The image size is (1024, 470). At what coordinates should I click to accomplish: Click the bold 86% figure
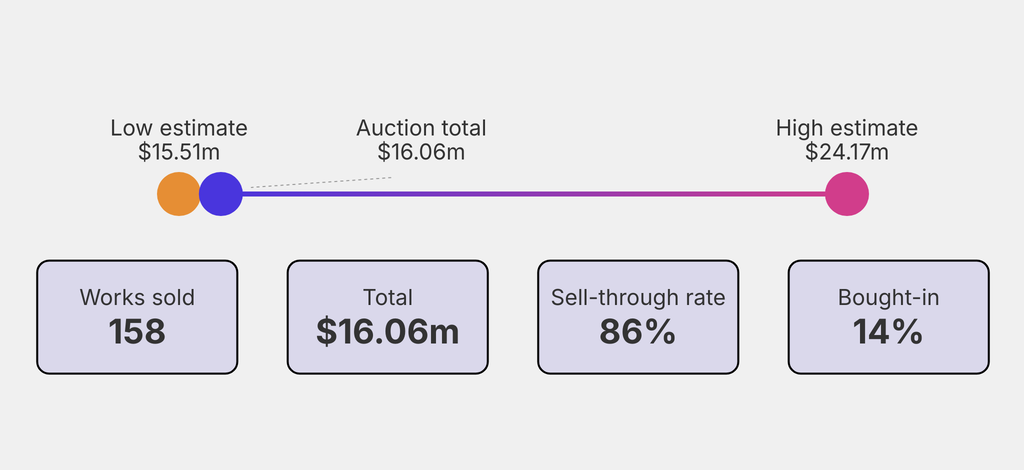tap(638, 332)
